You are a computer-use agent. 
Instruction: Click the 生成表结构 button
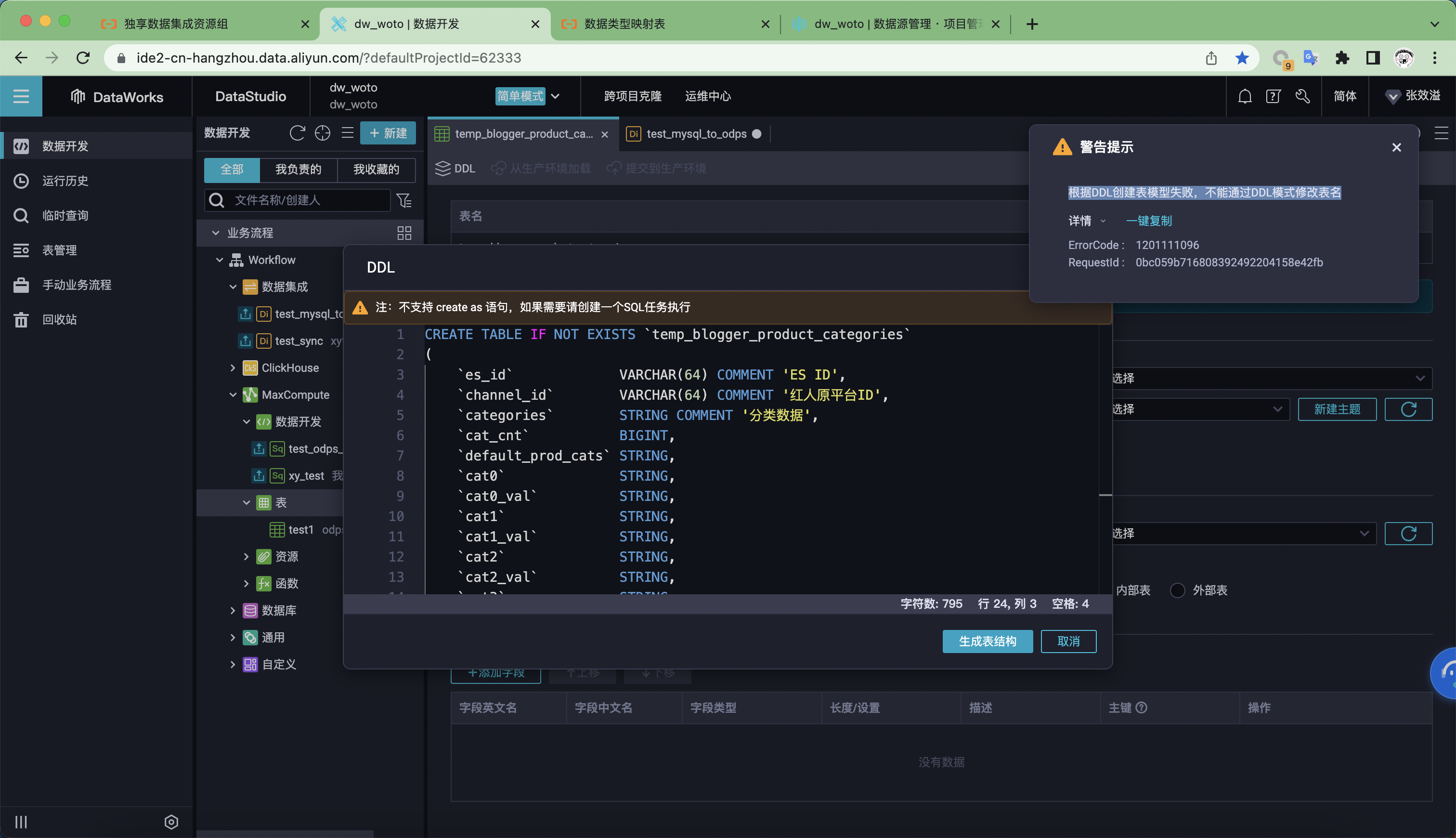pyautogui.click(x=987, y=641)
